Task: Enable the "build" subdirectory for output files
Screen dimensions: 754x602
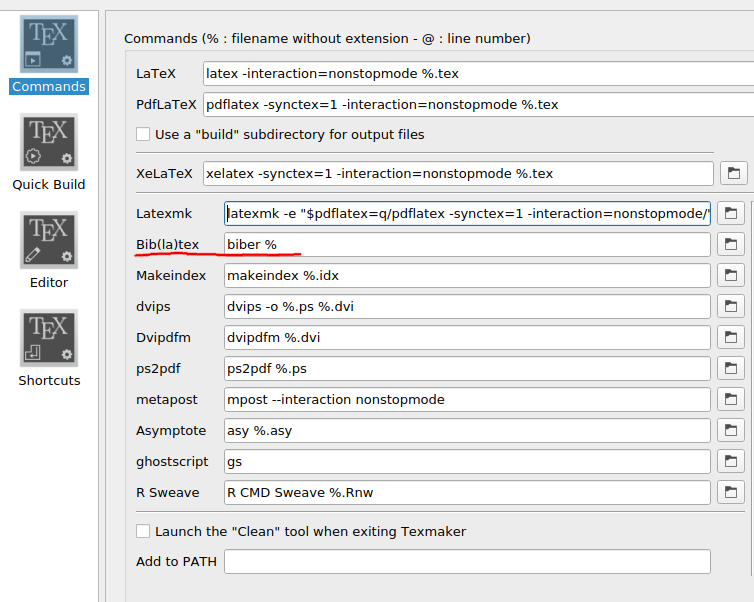Action: (x=144, y=134)
